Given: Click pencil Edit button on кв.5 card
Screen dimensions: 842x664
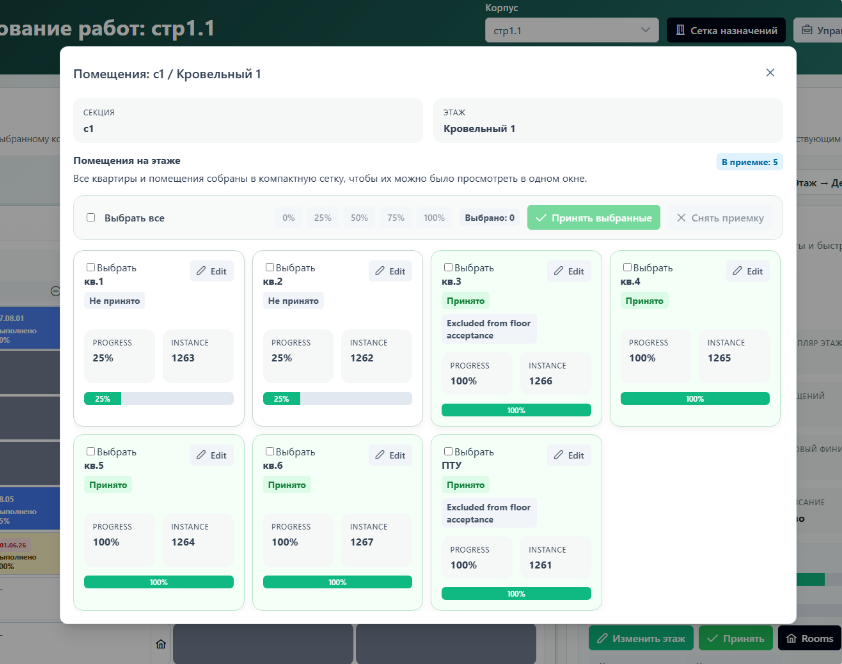Looking at the screenshot, I should pyautogui.click(x=212, y=455).
